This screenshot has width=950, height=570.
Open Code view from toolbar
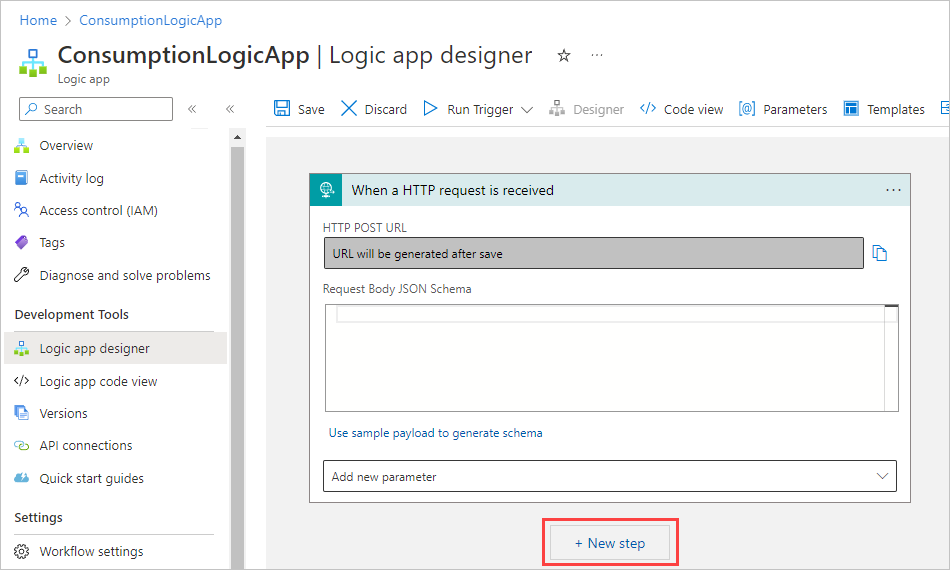[681, 109]
